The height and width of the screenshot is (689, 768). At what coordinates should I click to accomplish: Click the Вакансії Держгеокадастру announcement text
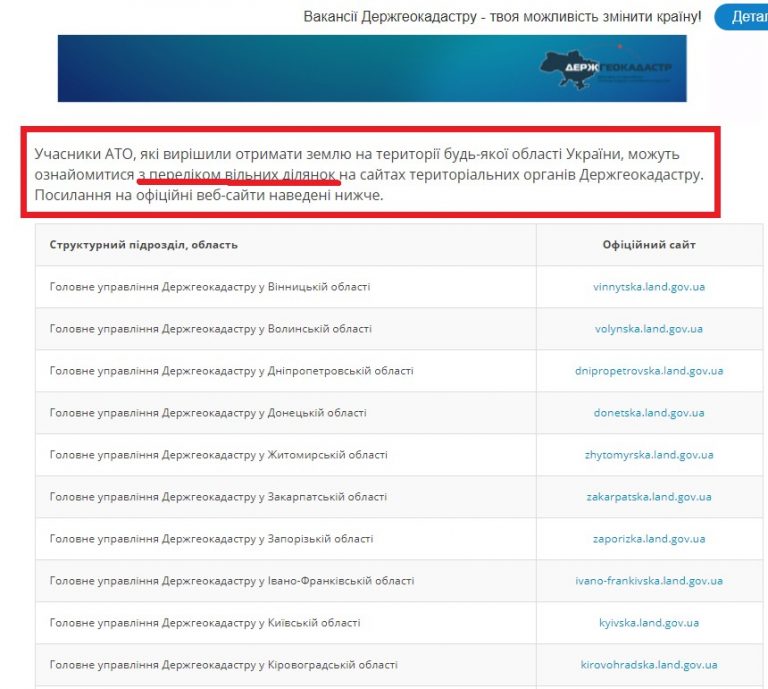coord(502,17)
